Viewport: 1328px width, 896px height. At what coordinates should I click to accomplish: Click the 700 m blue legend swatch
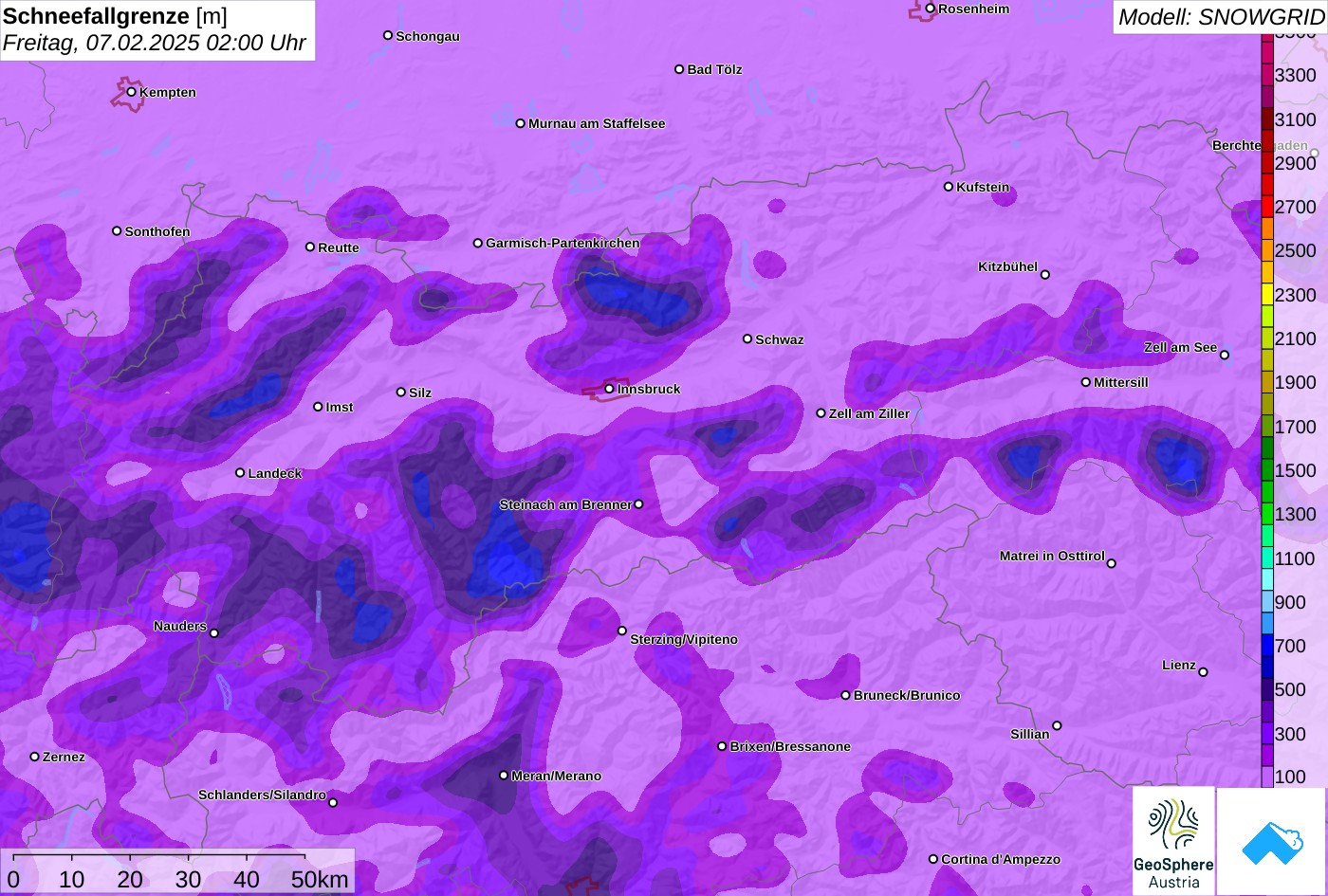(x=1267, y=645)
